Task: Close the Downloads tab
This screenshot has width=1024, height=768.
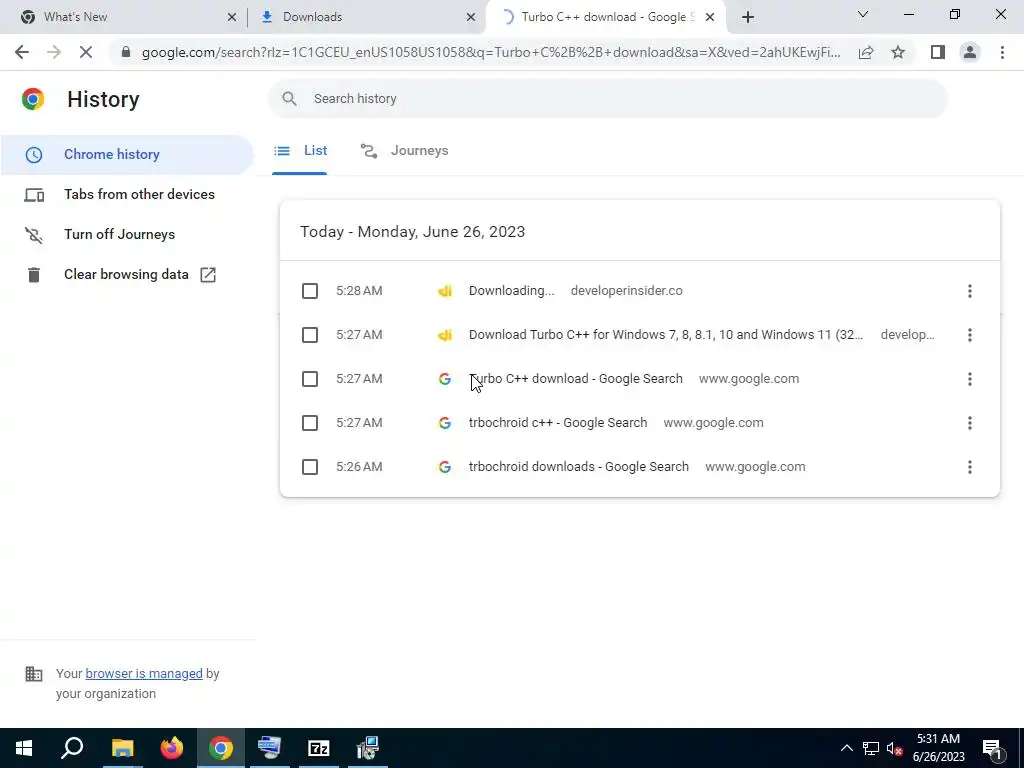Action: coord(471,17)
